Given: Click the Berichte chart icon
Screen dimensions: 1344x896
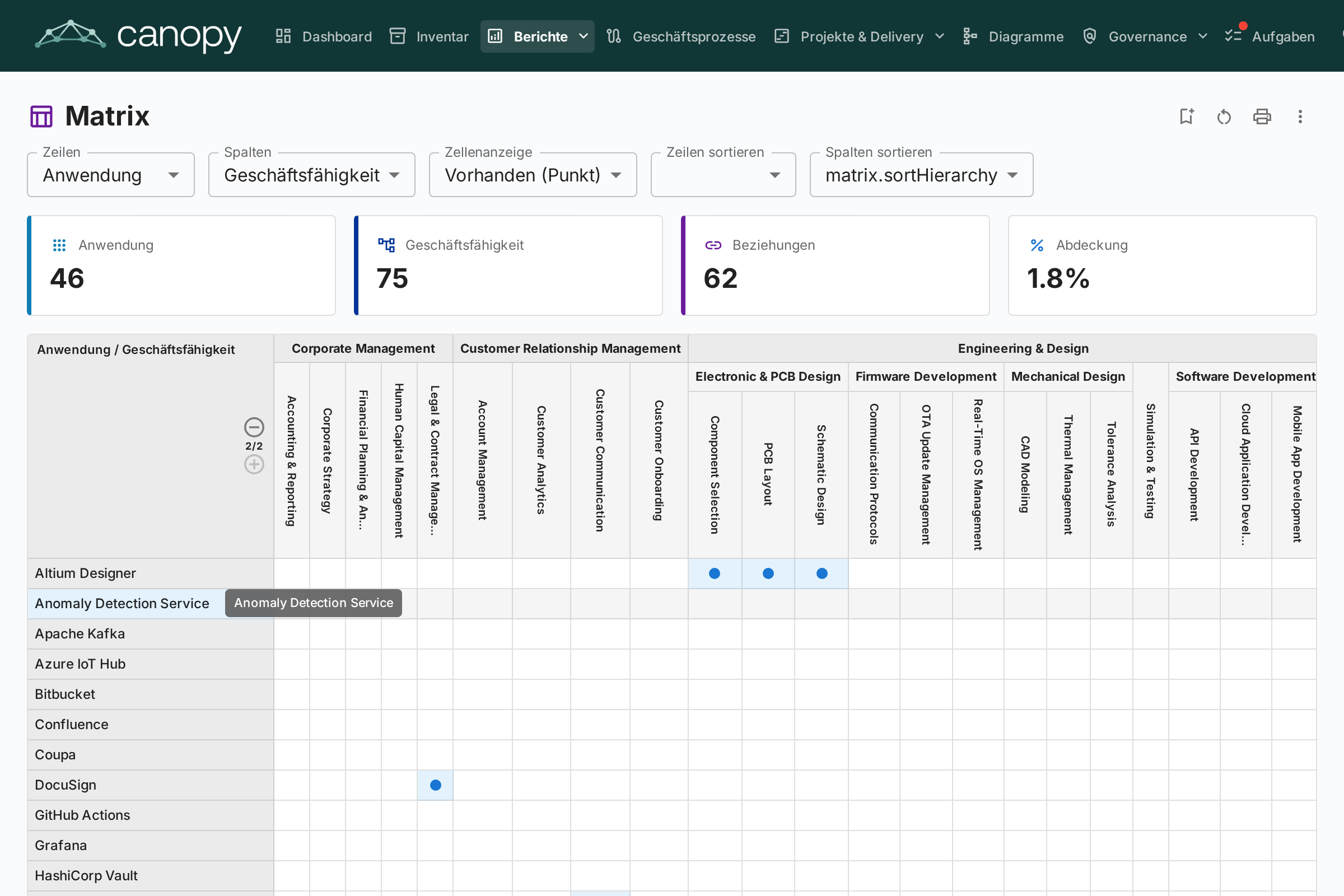Looking at the screenshot, I should point(495,36).
